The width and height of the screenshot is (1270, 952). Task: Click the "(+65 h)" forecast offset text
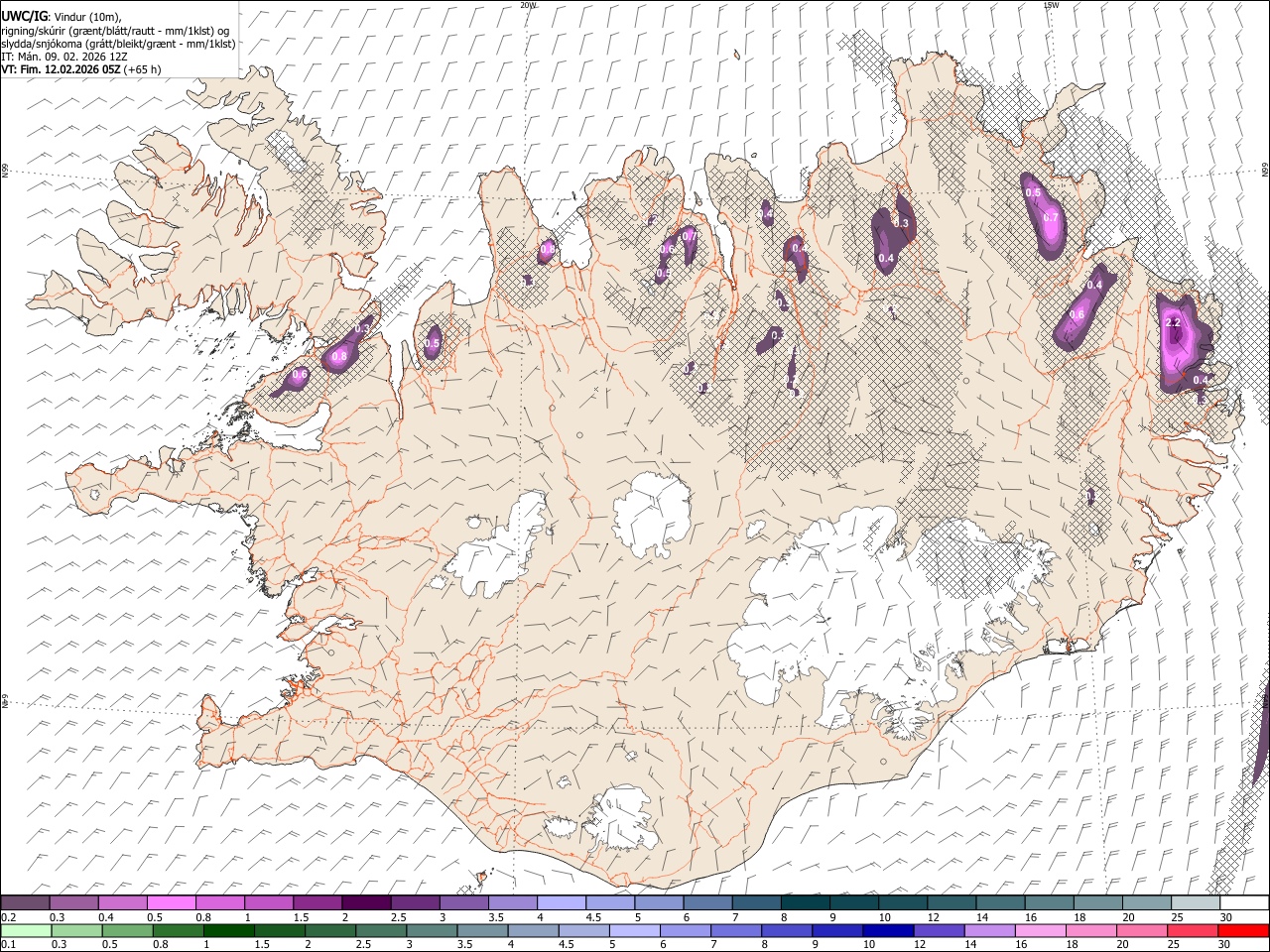pyautogui.click(x=143, y=69)
